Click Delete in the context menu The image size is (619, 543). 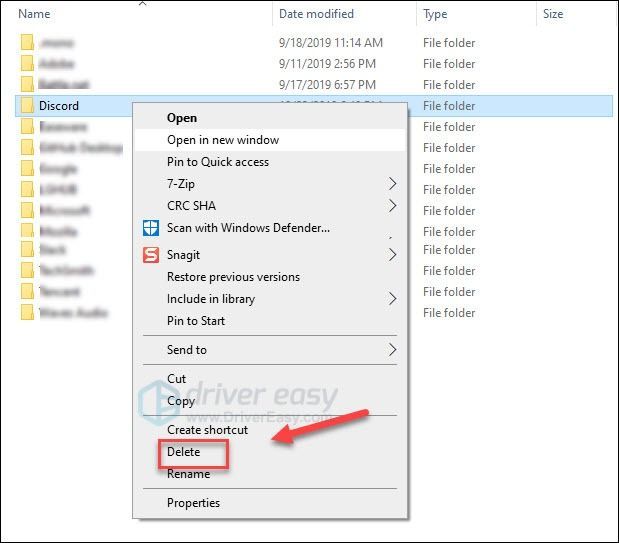(x=184, y=452)
